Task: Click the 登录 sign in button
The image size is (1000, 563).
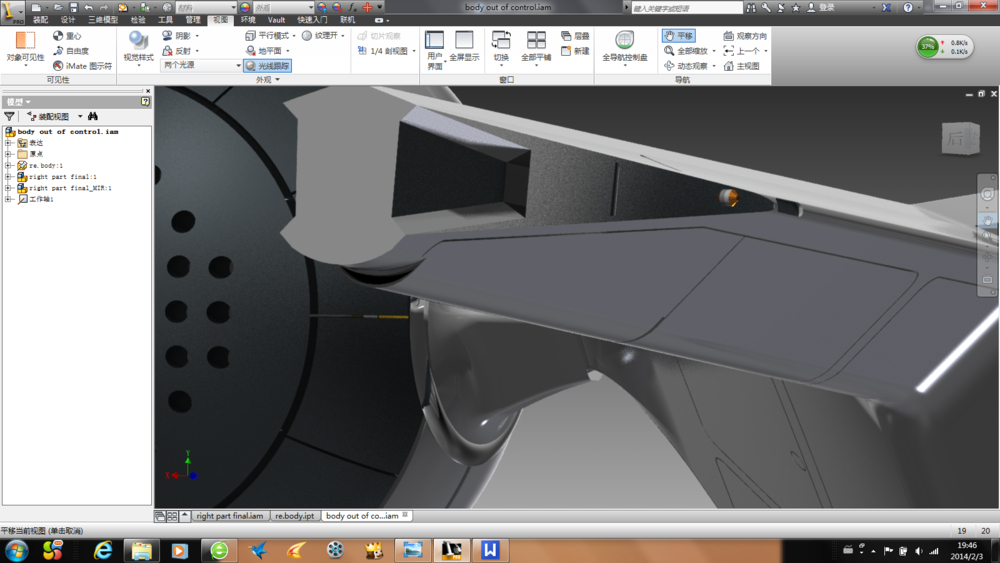Action: (x=822, y=8)
